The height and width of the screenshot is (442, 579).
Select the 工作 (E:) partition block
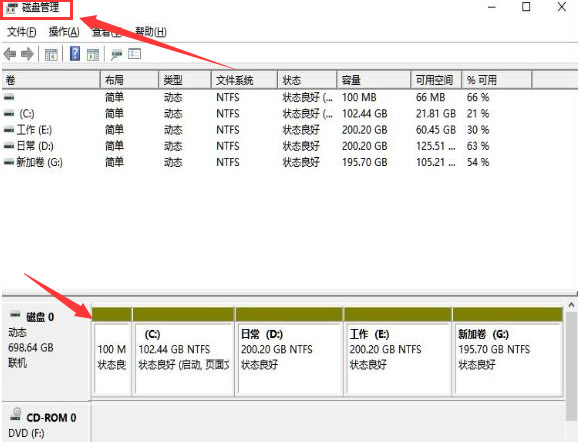point(398,352)
